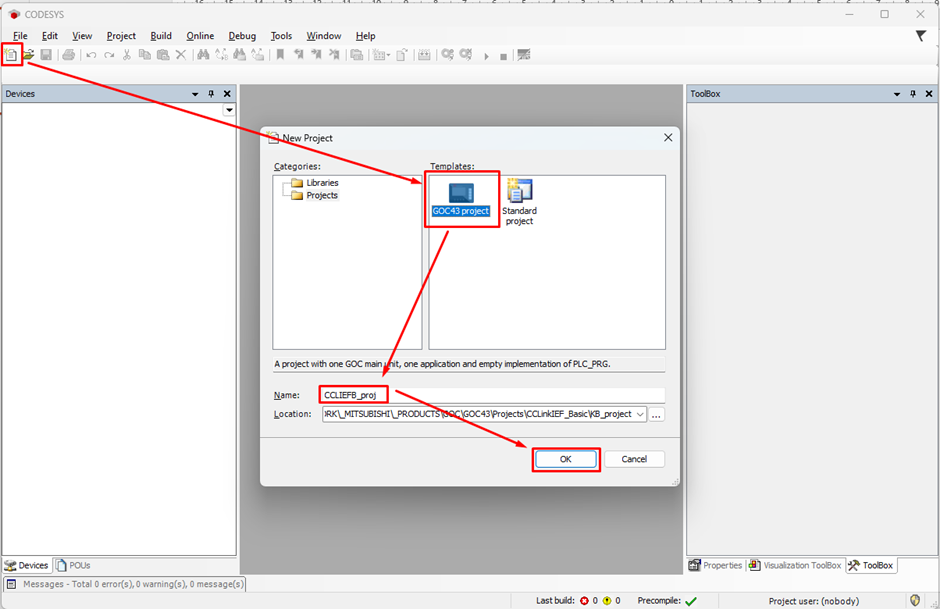Open the File menu
This screenshot has height=609, width=940.
20,36
